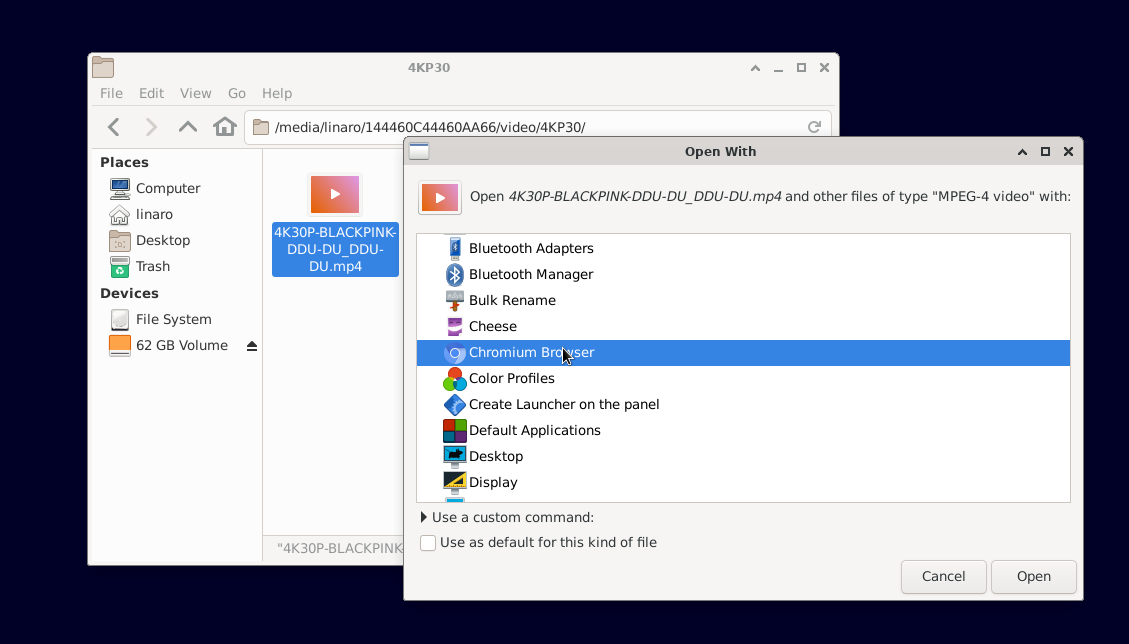
Task: Select the Color Profiles icon
Action: coord(454,379)
